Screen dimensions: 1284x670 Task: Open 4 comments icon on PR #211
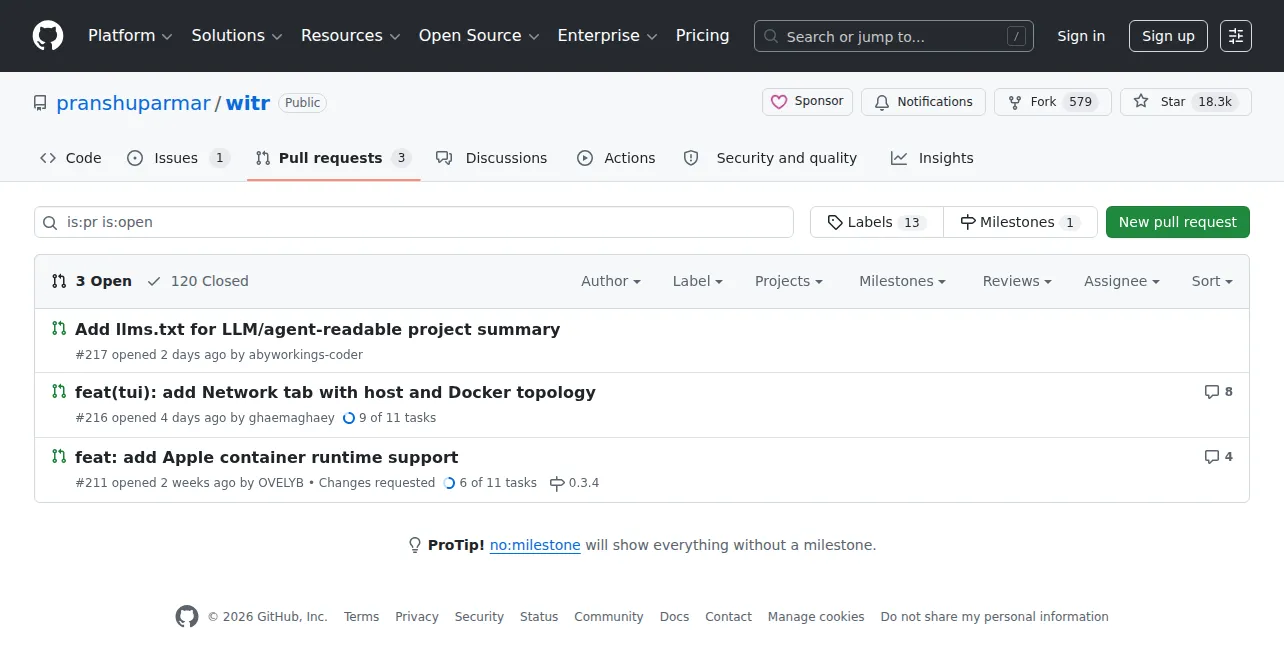[1219, 457]
